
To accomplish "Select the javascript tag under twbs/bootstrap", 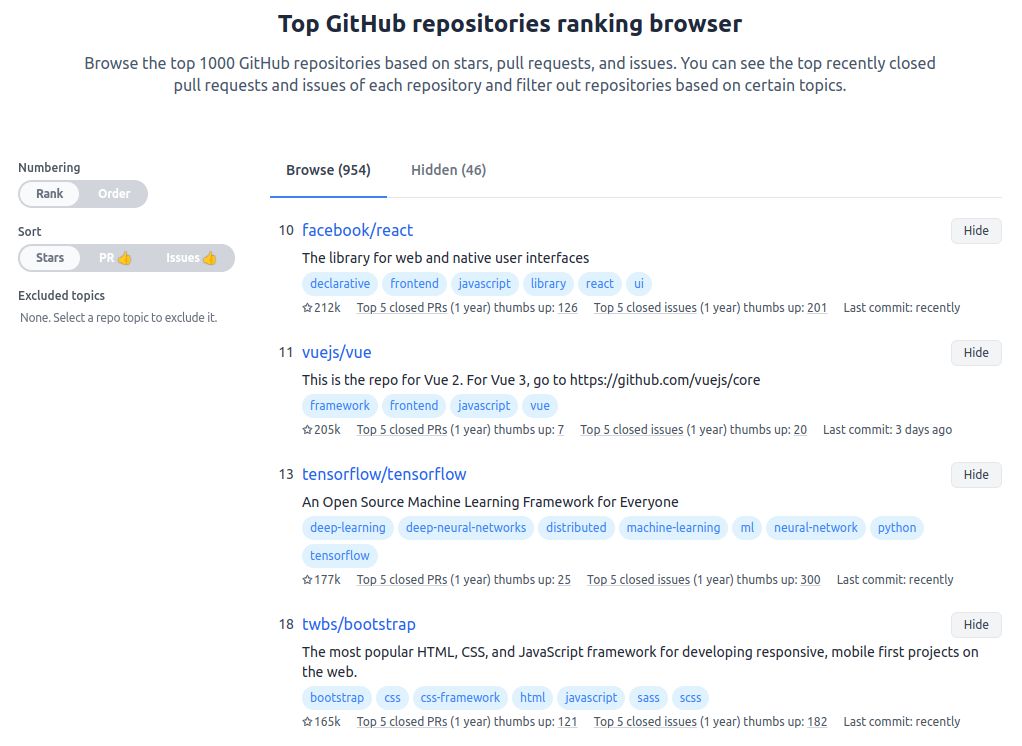I will click(590, 697).
